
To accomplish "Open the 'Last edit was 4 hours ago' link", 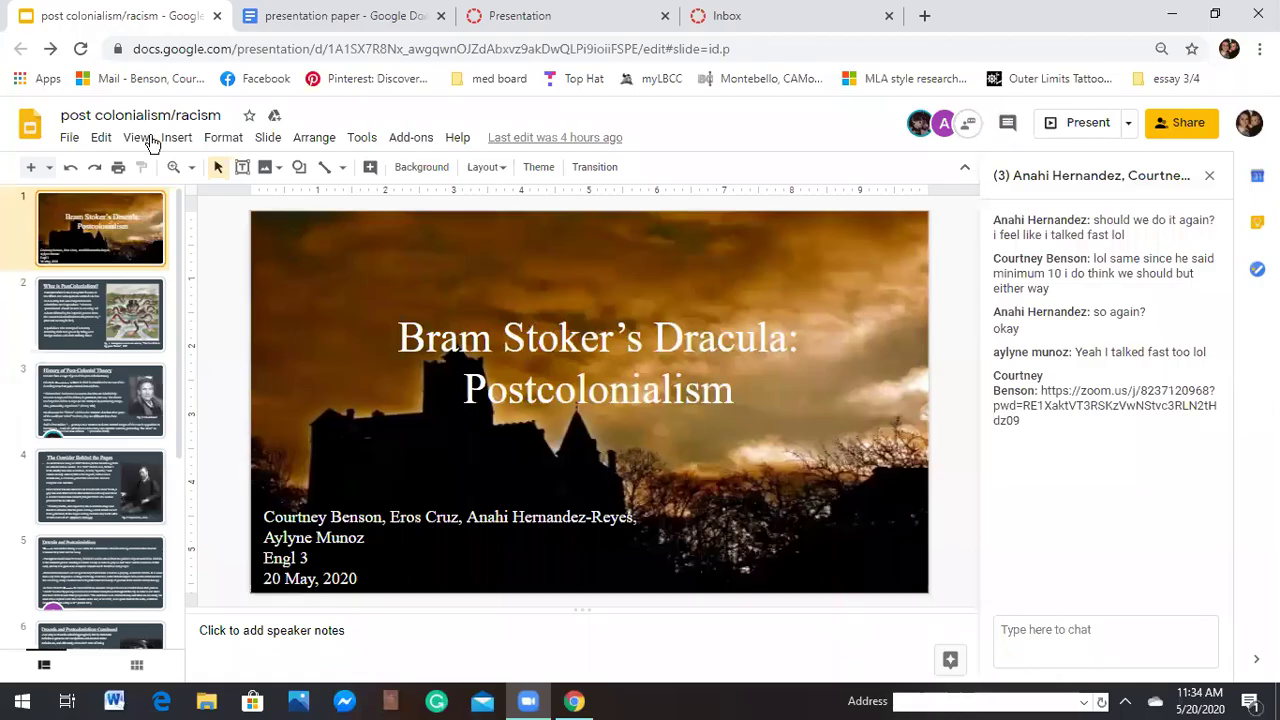I will click(x=554, y=137).
